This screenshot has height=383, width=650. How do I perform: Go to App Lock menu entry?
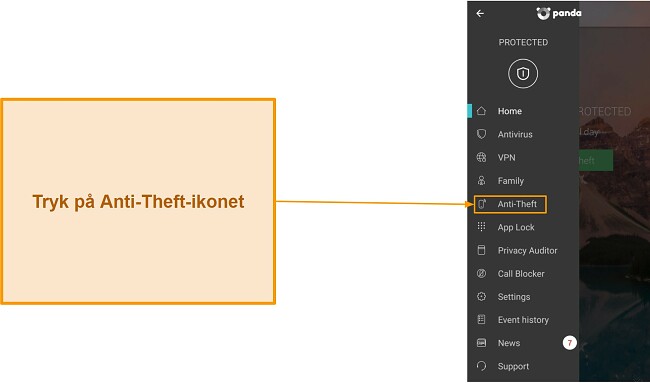(x=523, y=227)
